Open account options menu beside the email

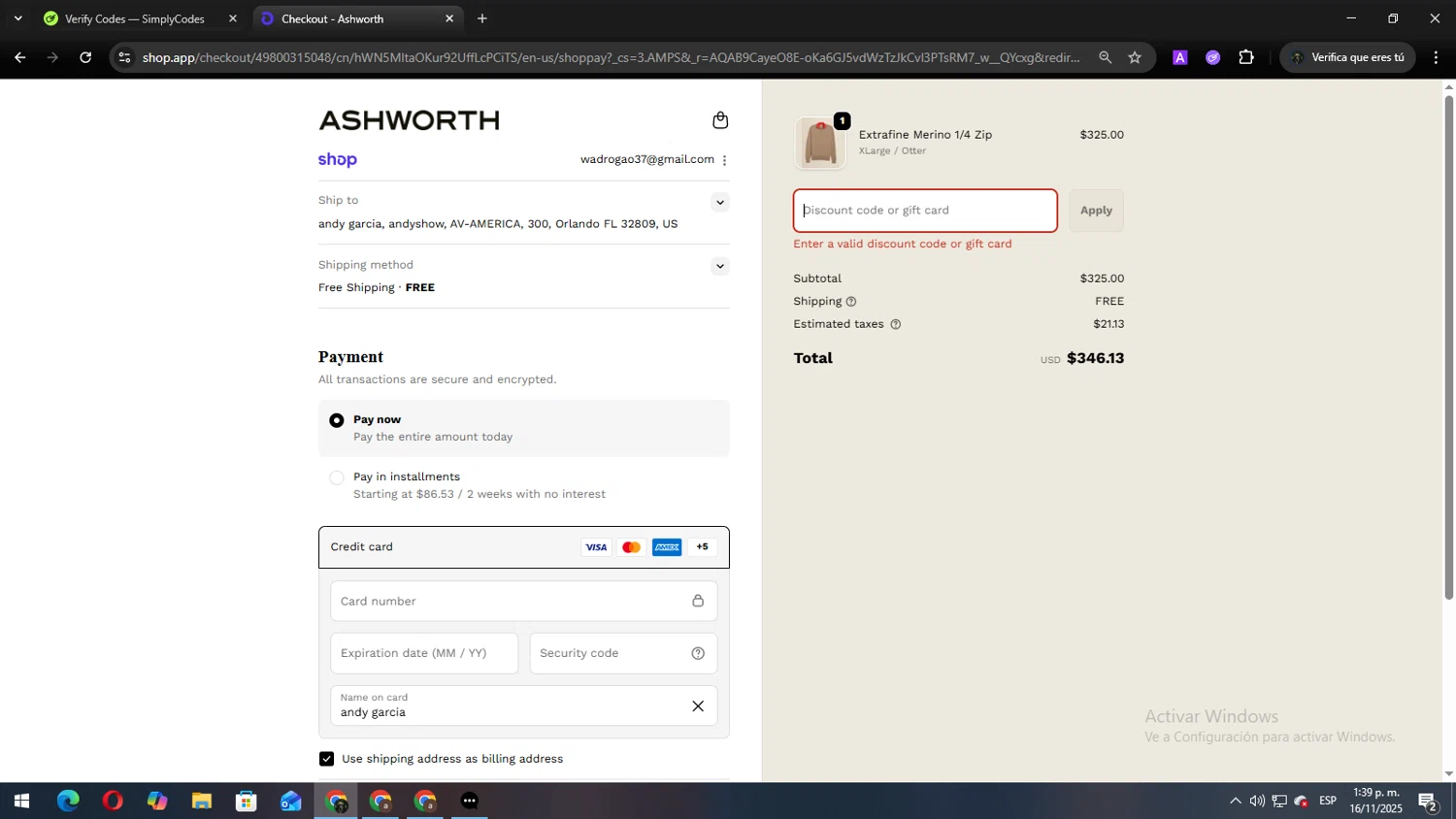click(x=724, y=160)
